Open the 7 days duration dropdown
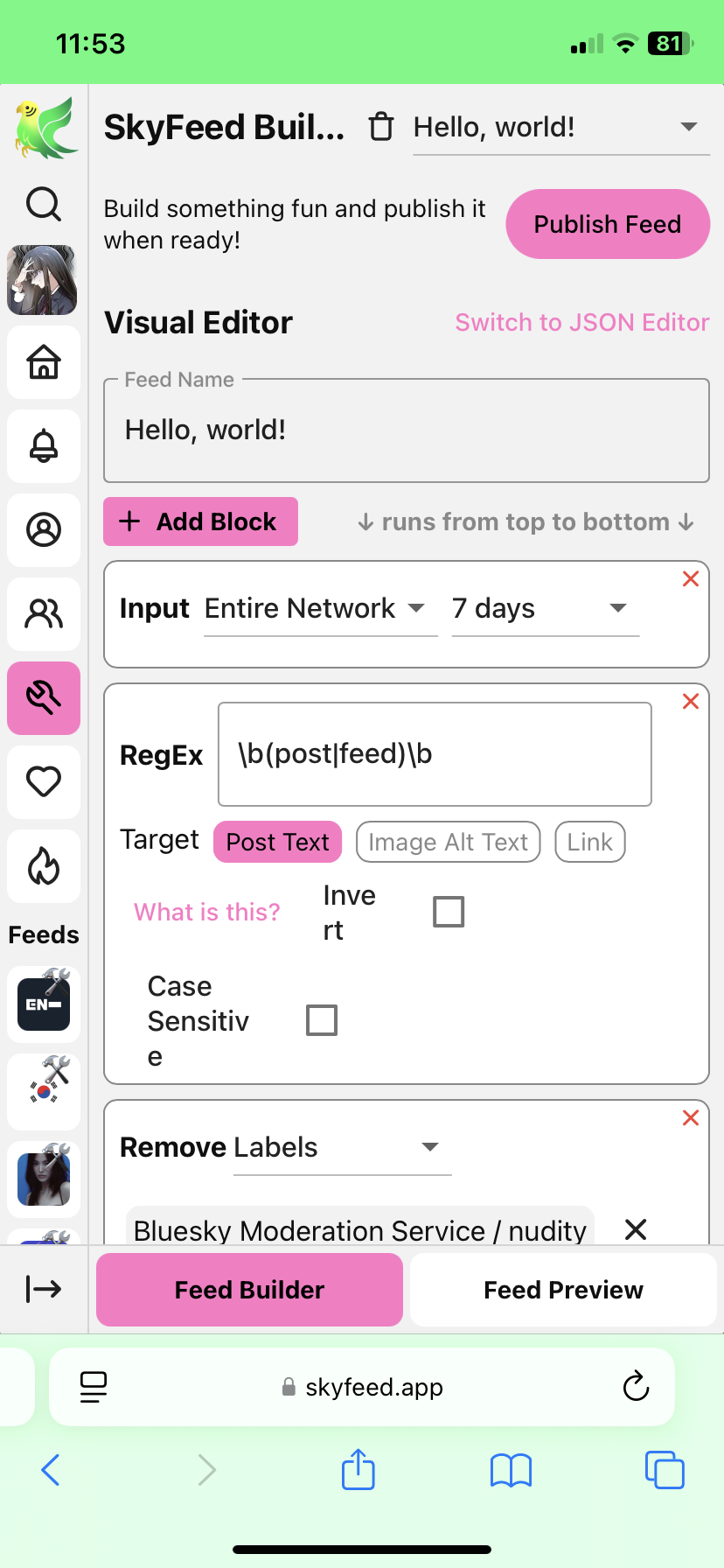The height and width of the screenshot is (1568, 724). (x=545, y=609)
